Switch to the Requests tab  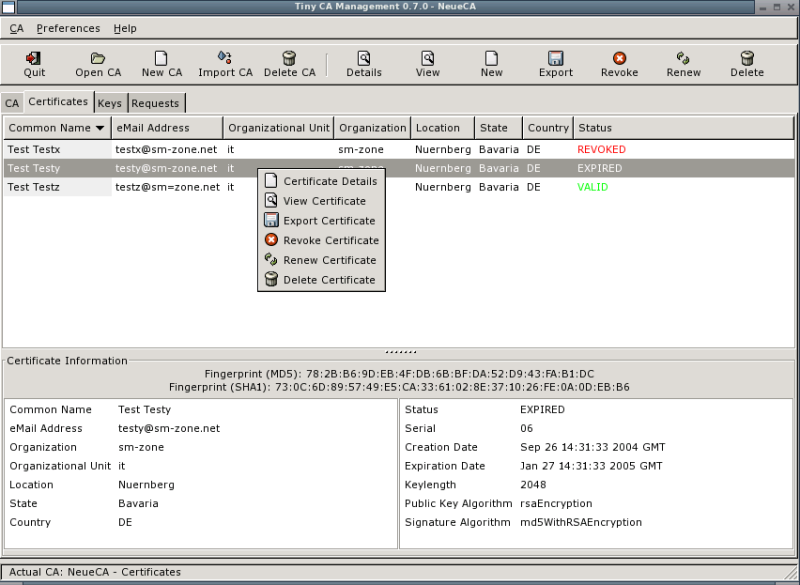[155, 103]
